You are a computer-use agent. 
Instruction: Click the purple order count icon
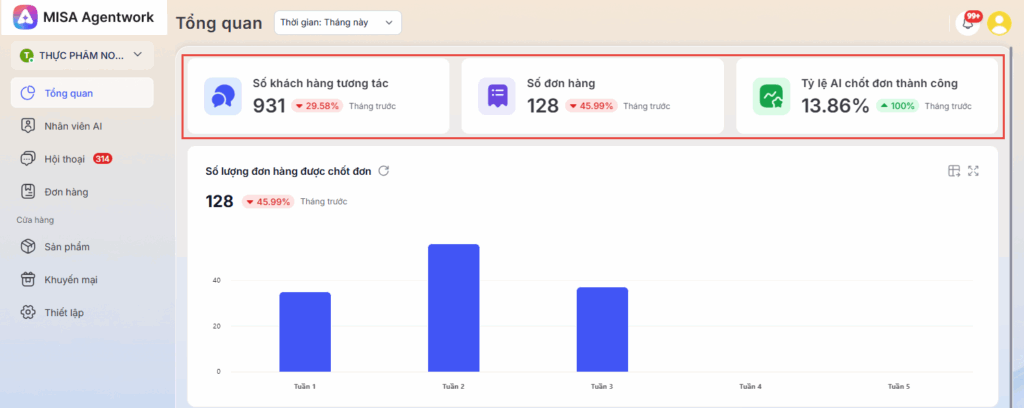497,96
